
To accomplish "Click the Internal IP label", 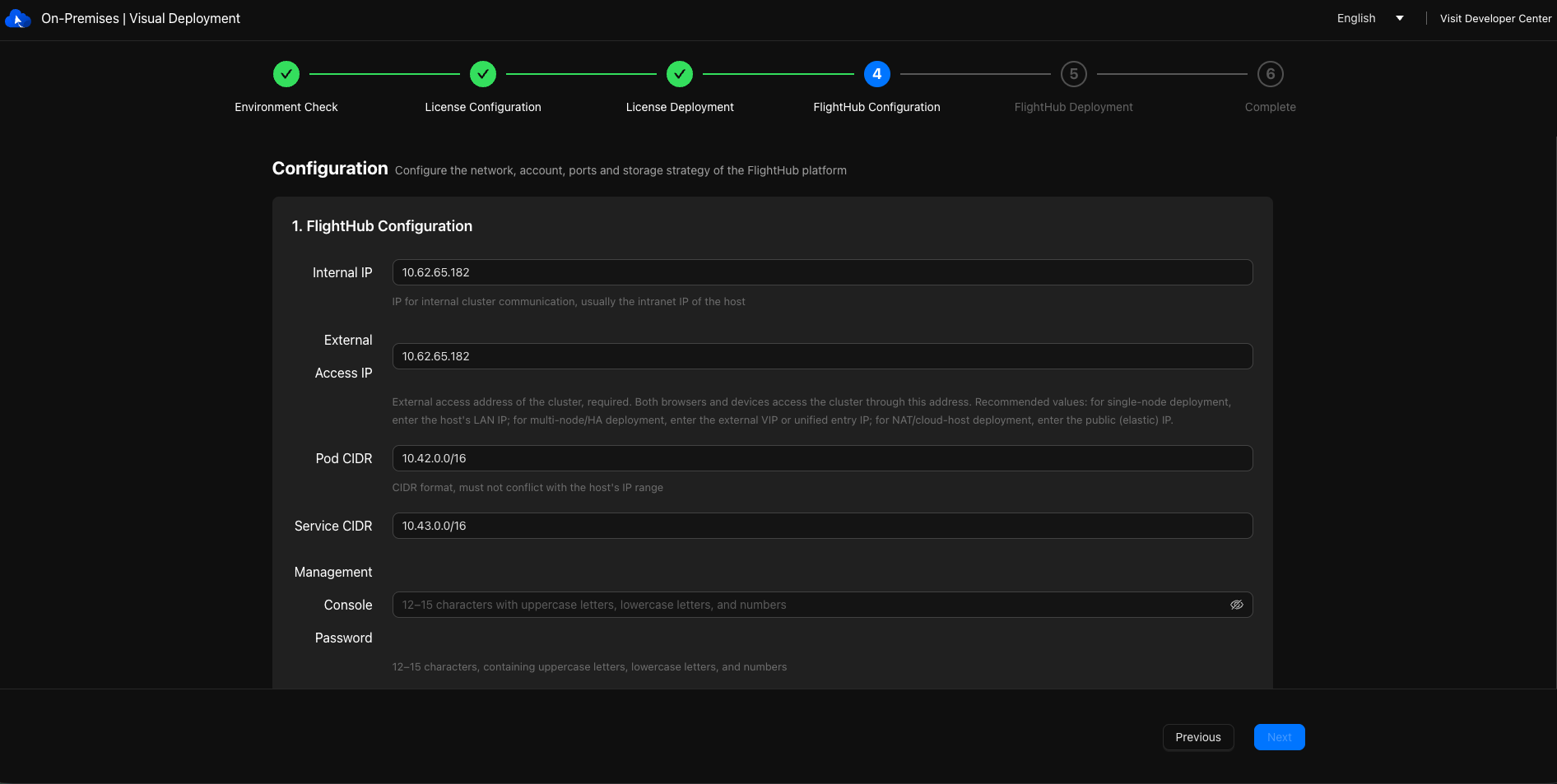I will [x=342, y=272].
